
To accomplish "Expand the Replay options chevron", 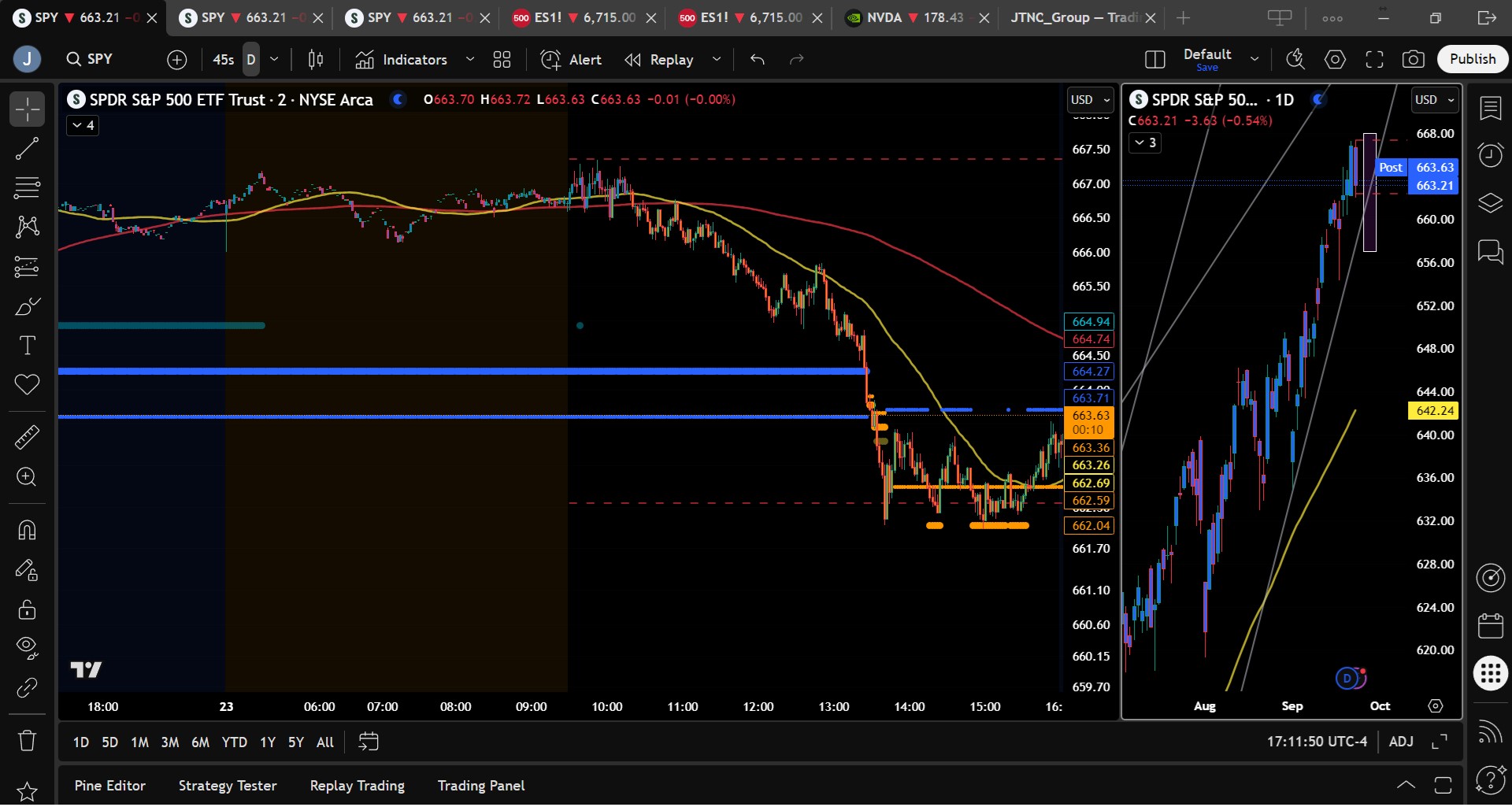I will (717, 59).
